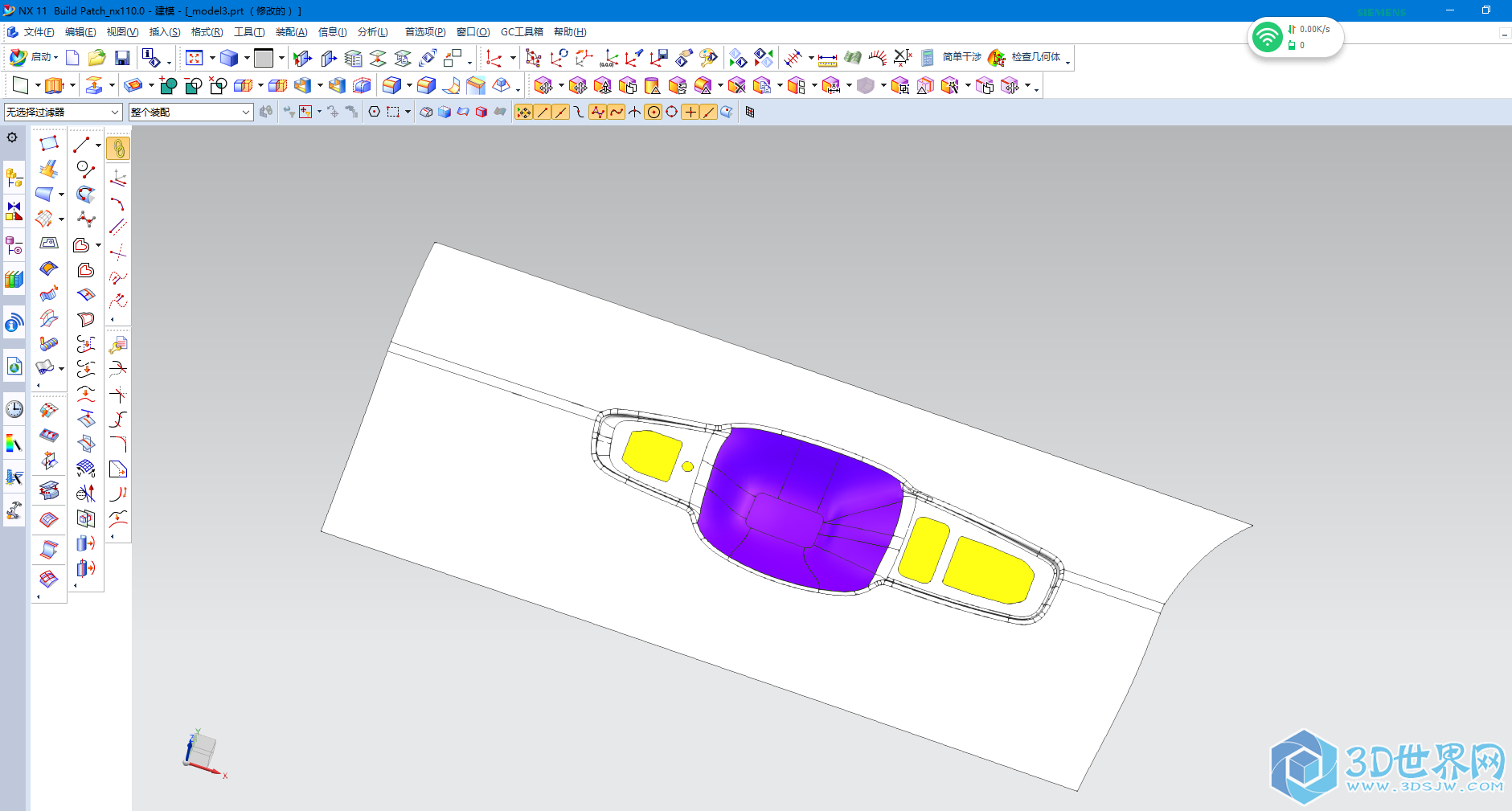The image size is (1512, 811).
Task: Expand the rectangle selection mode dropdown
Action: point(408,112)
